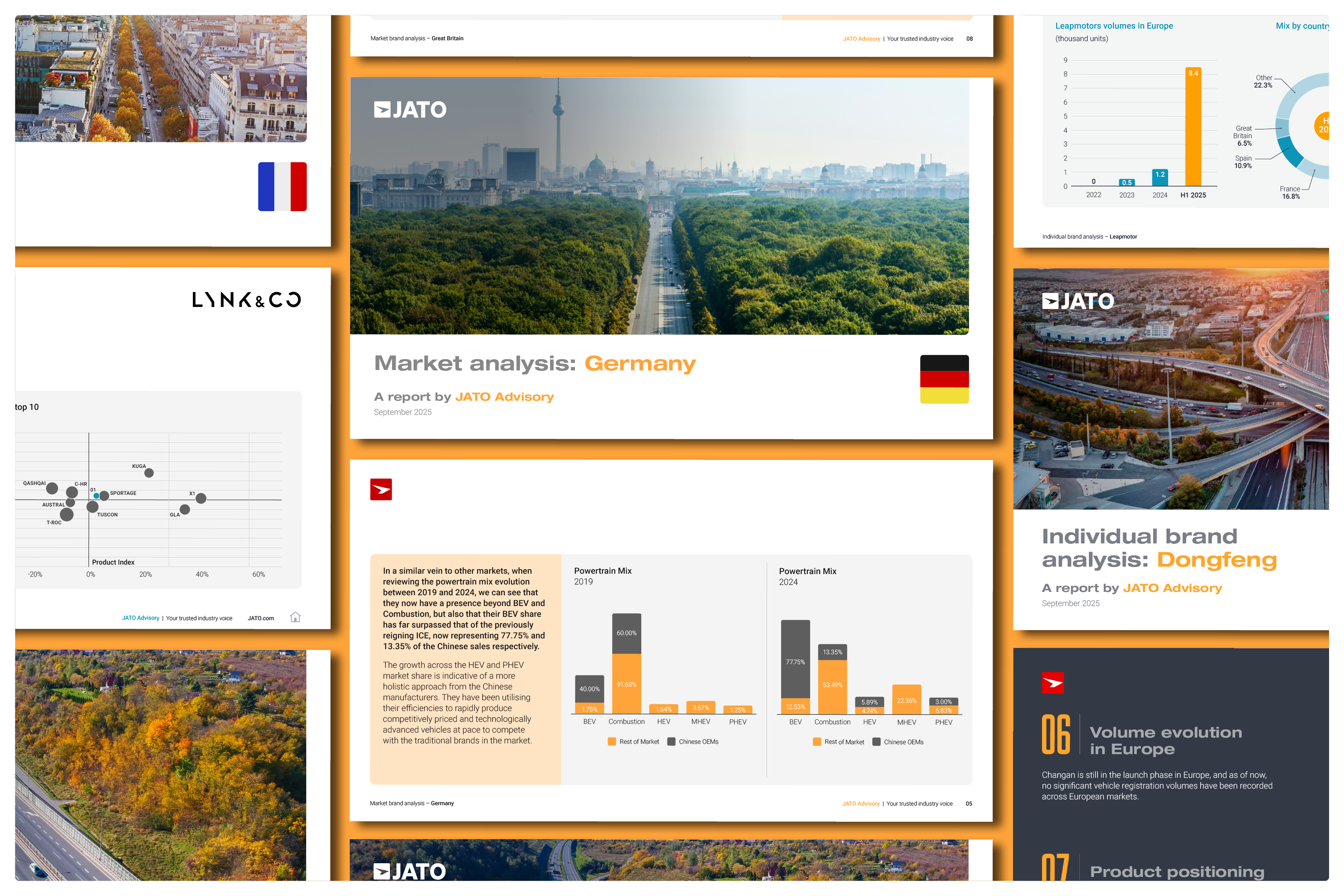Click JATO Advisory link on Germany footer
Screen dimensions: 1344x896
point(861,803)
